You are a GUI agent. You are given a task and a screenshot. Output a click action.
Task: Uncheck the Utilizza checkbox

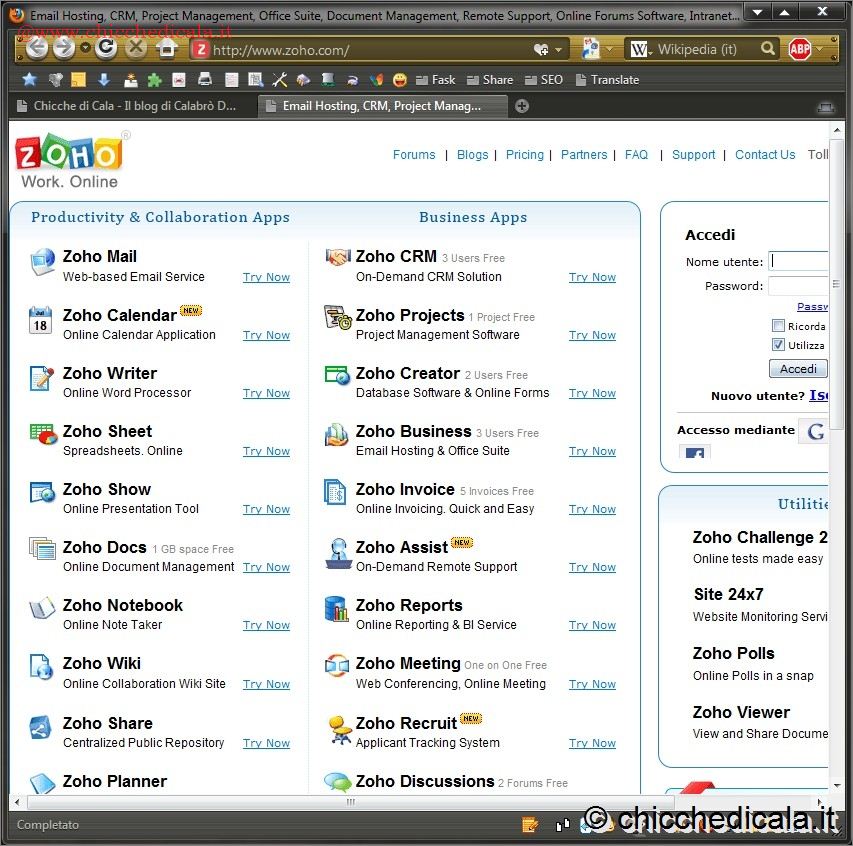[778, 345]
